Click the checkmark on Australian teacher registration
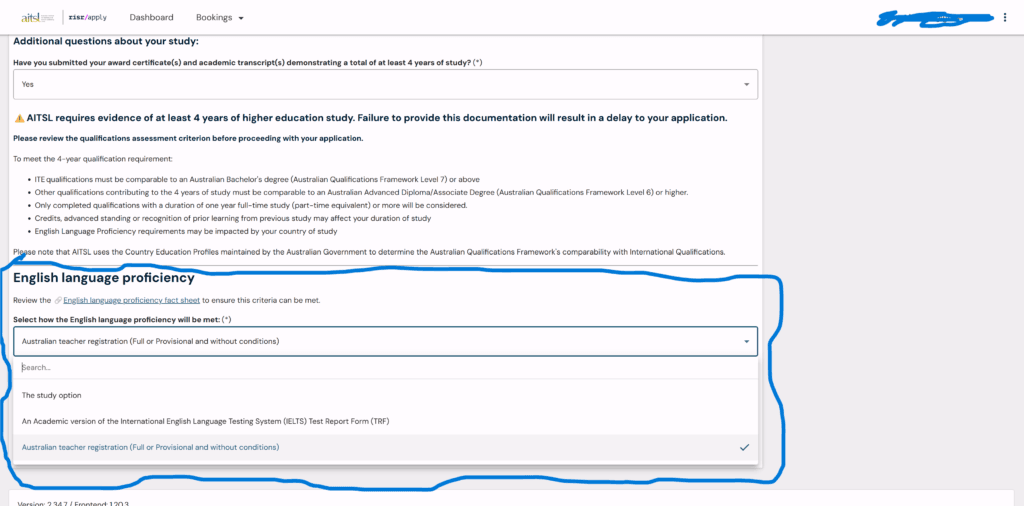Viewport: 1024px width, 506px height. tap(744, 447)
